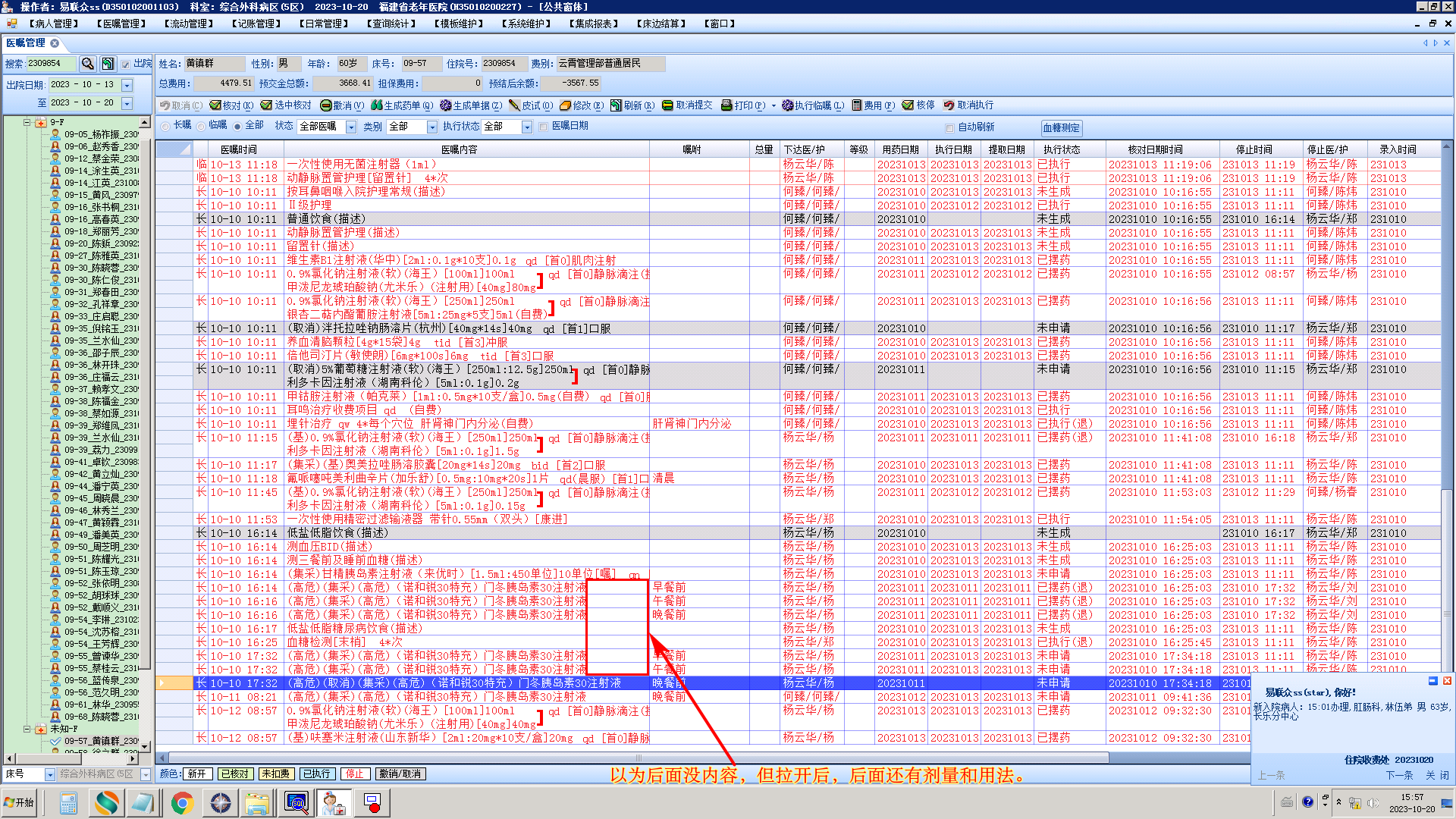
Task: Click the 打印 print toolbar icon
Action: 726,105
